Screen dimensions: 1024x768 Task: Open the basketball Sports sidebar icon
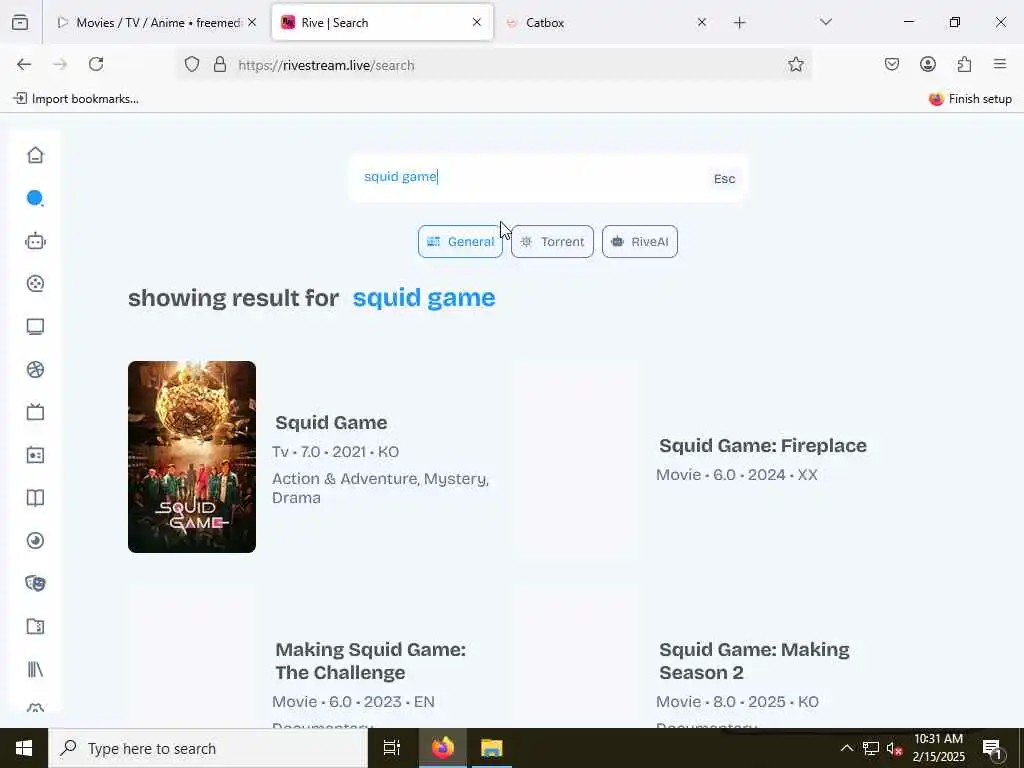pos(35,370)
